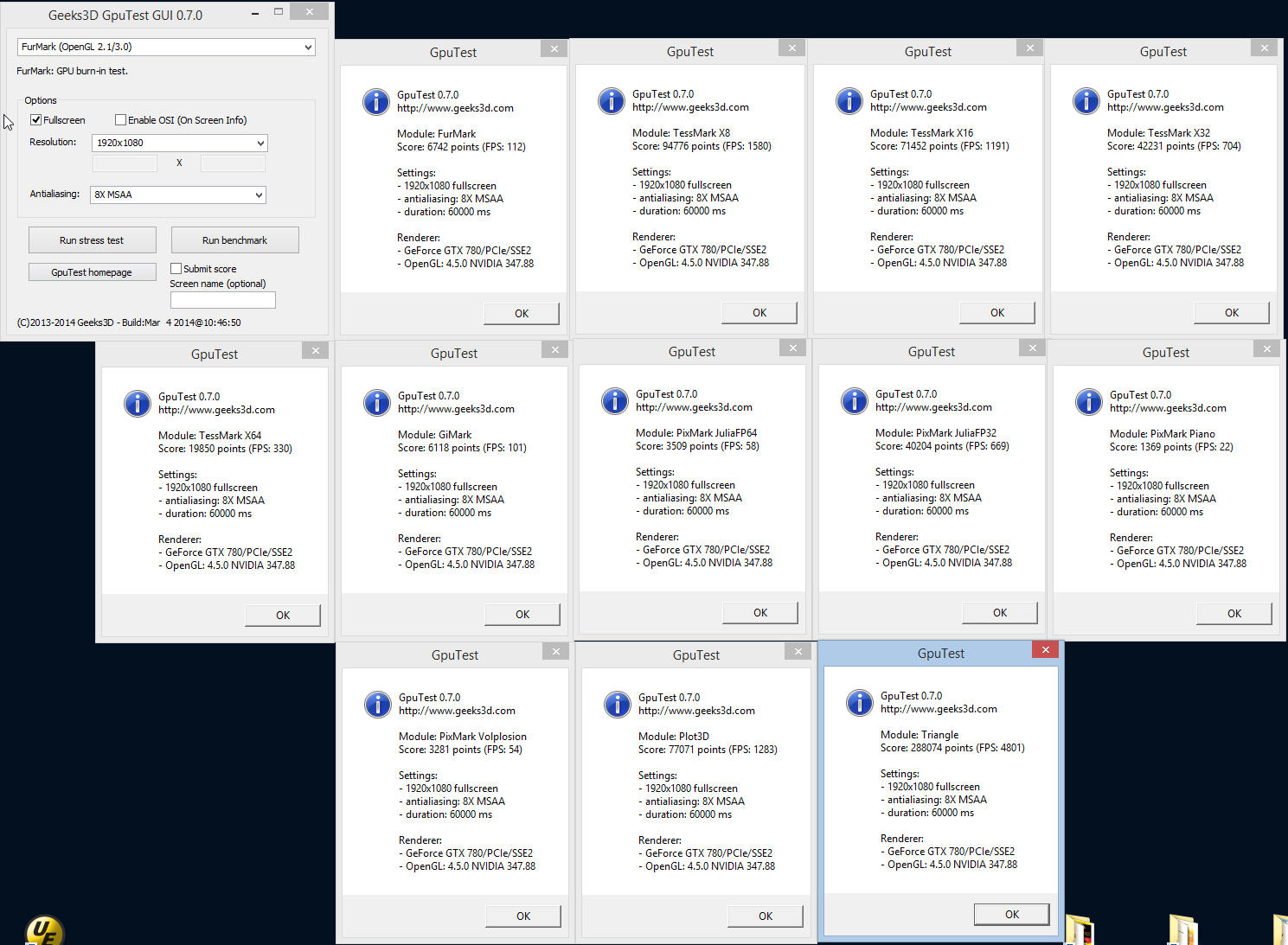Close the Plot3D result dialog
The height and width of the screenshot is (945, 1288).
[x=798, y=652]
